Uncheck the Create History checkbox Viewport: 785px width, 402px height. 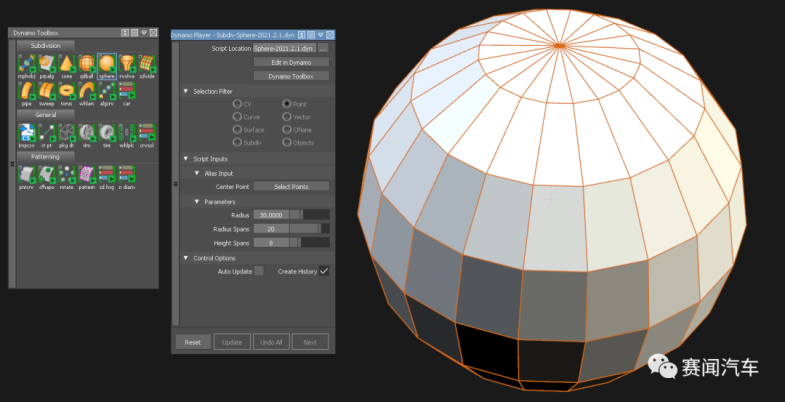(x=324, y=271)
